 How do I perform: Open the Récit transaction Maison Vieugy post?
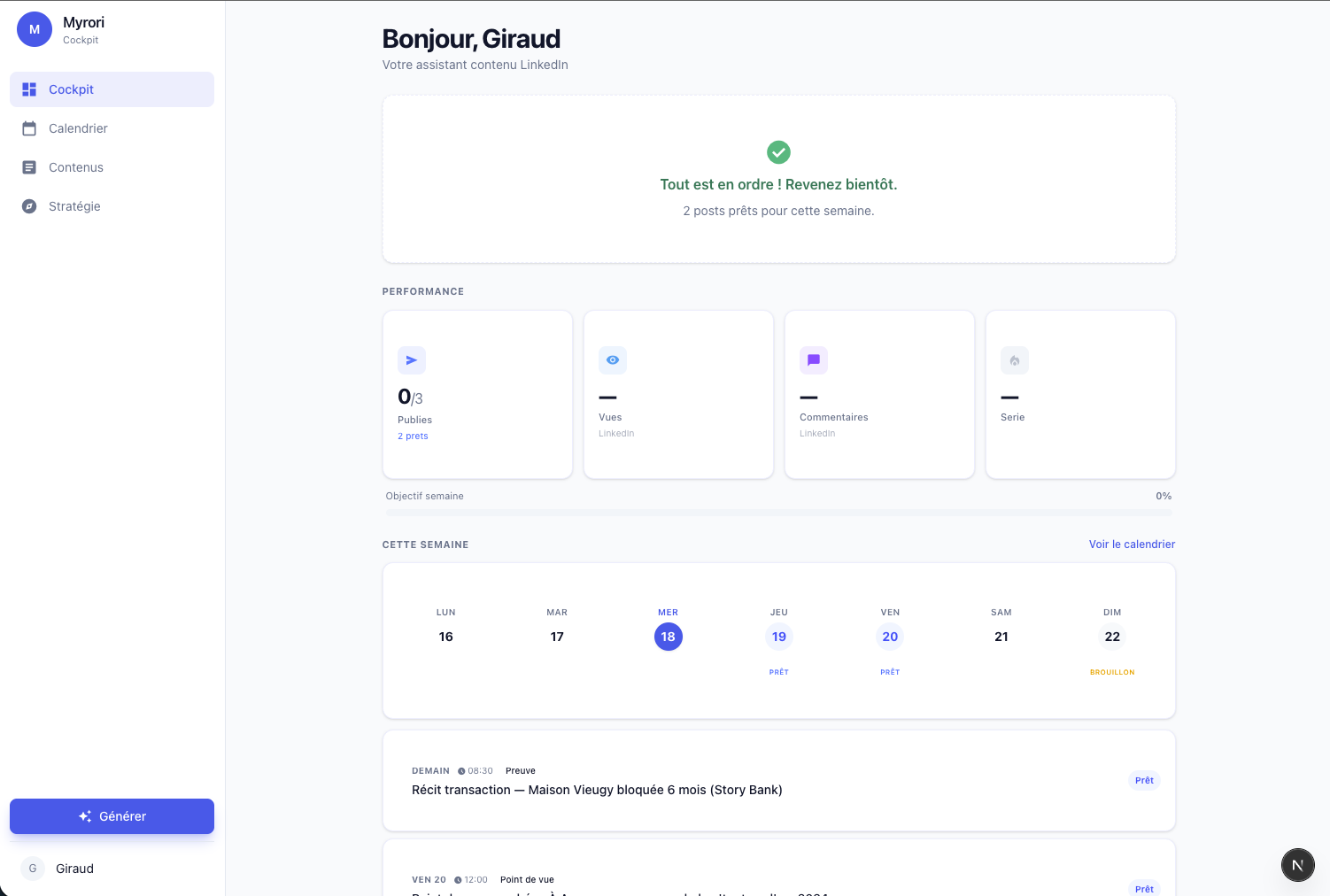pos(597,790)
